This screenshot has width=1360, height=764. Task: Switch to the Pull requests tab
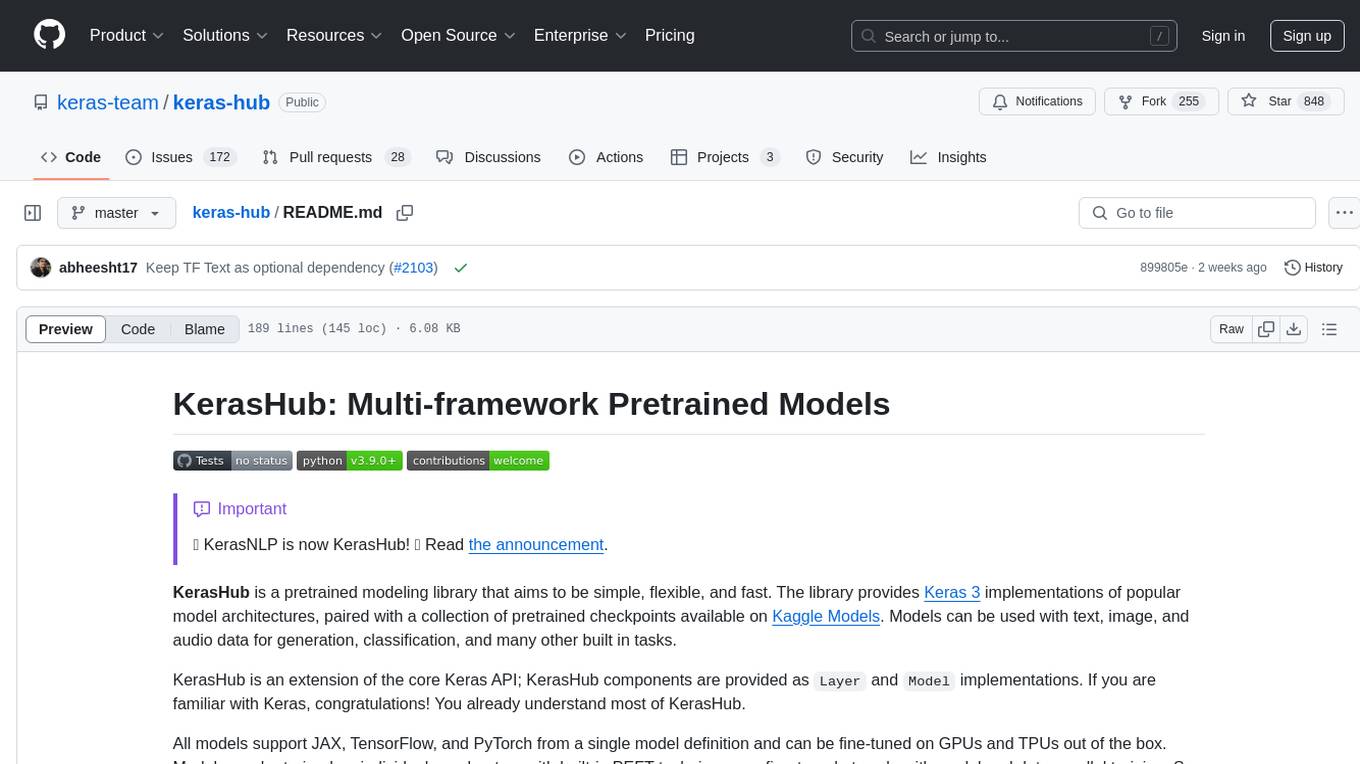pos(336,157)
